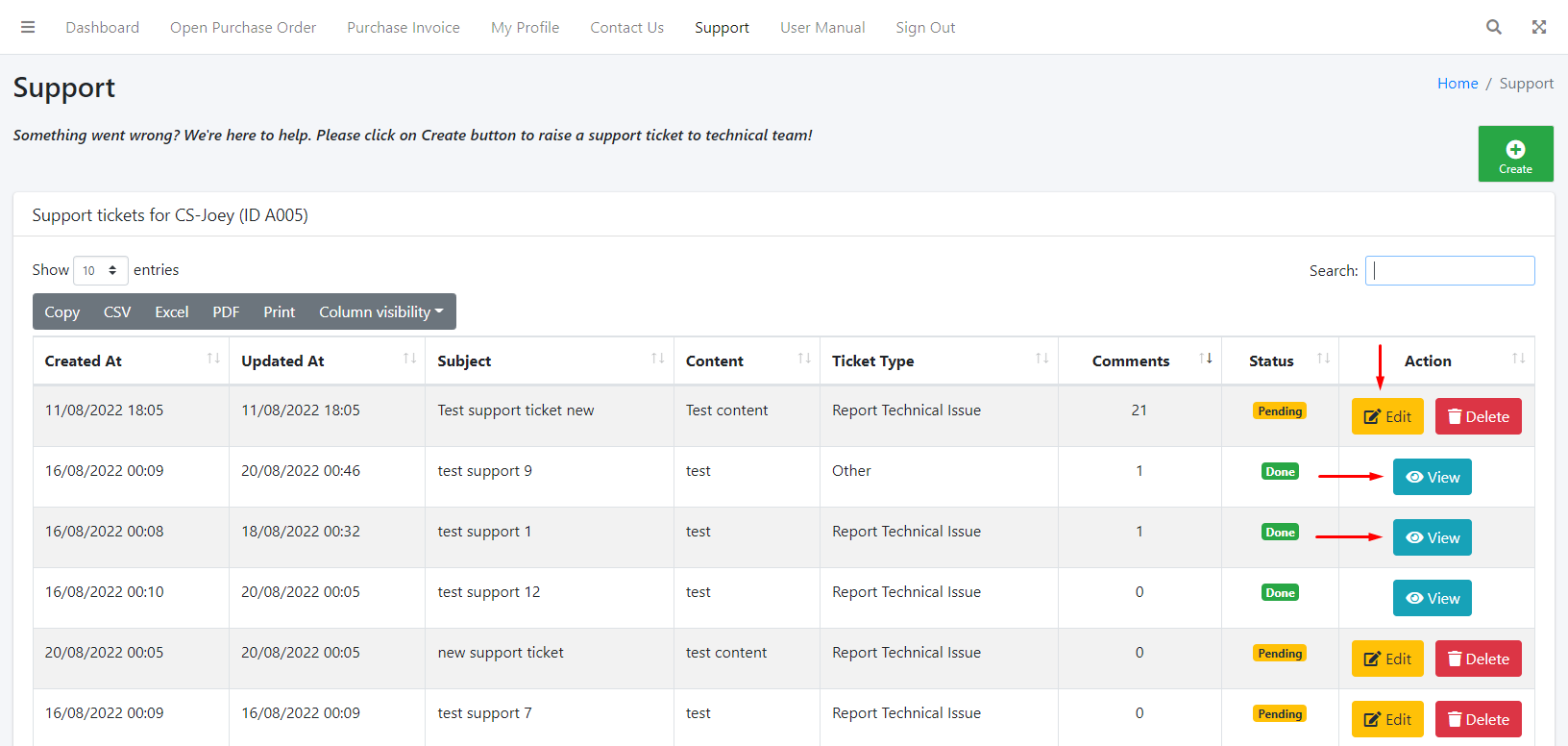1568x746 pixels.
Task: Focus the table Search input field
Action: [x=1449, y=270]
